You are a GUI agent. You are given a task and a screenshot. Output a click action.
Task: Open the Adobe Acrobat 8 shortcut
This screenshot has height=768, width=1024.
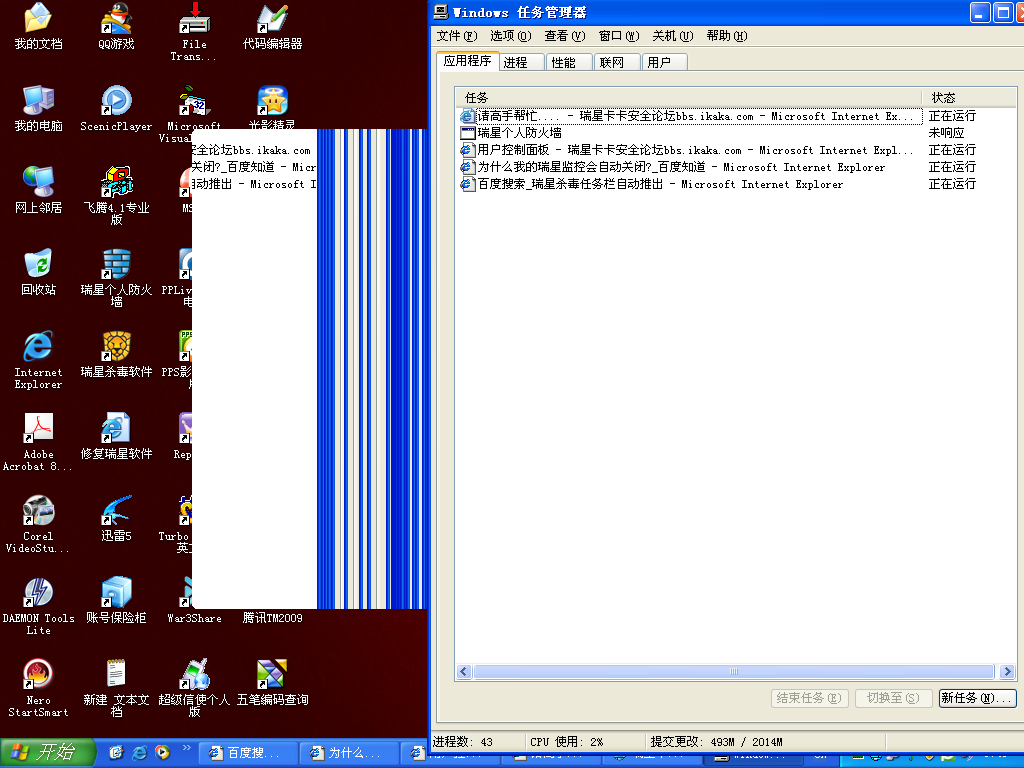38,441
